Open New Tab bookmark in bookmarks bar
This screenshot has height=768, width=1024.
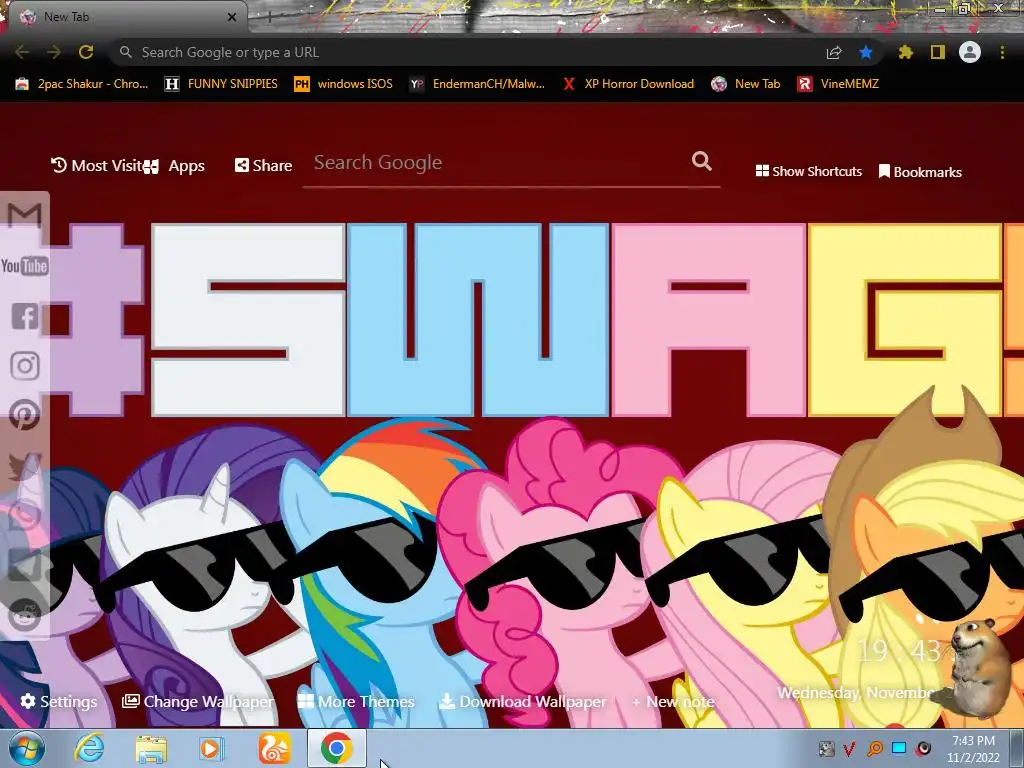746,84
